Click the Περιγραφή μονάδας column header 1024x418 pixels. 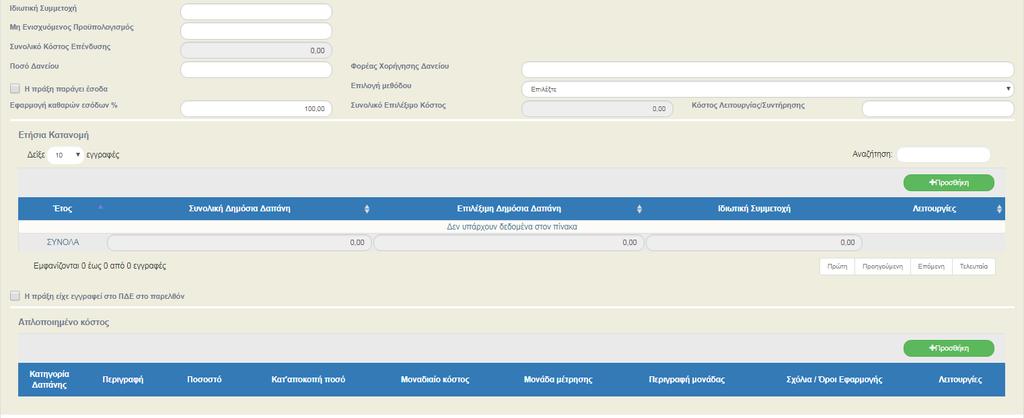(x=686, y=379)
